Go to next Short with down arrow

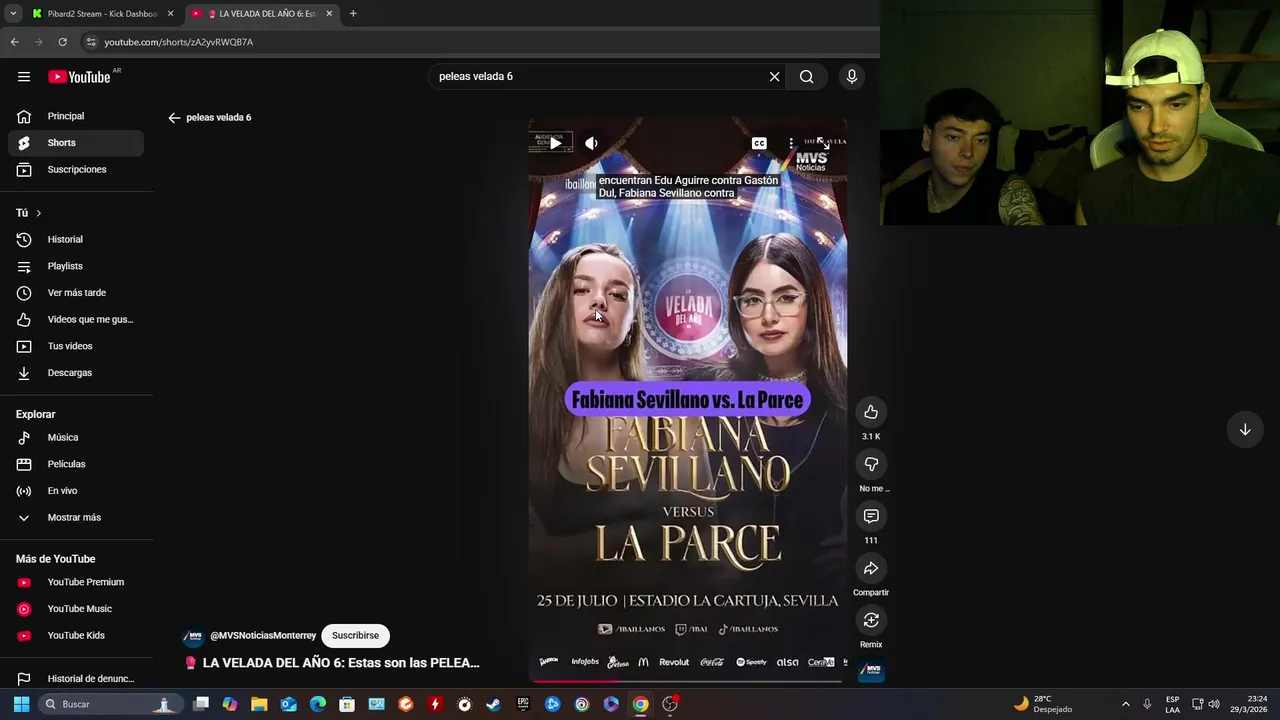click(1245, 429)
